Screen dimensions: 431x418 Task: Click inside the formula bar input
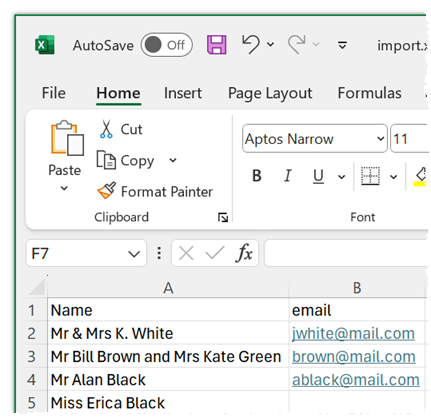(346, 253)
